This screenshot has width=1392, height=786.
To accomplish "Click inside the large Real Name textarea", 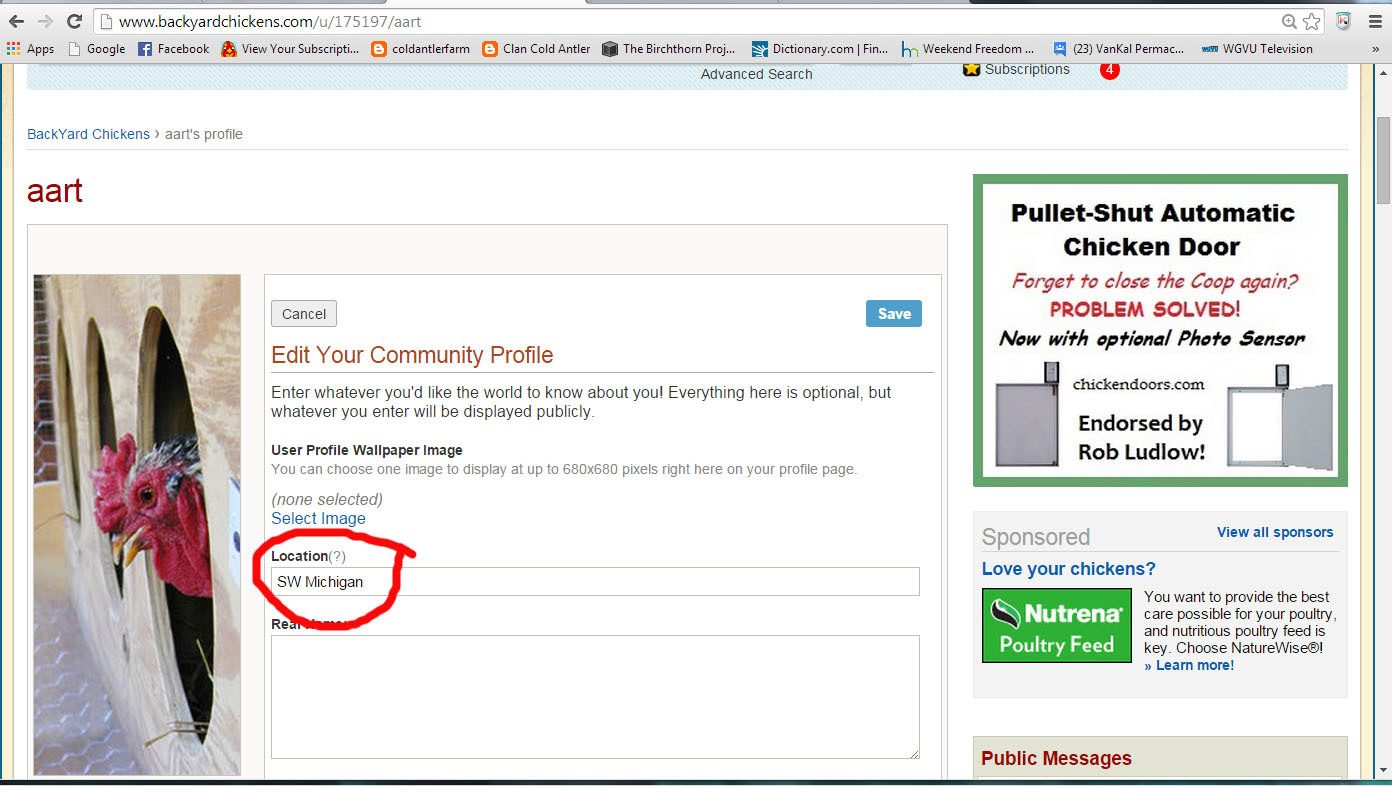I will click(595, 696).
